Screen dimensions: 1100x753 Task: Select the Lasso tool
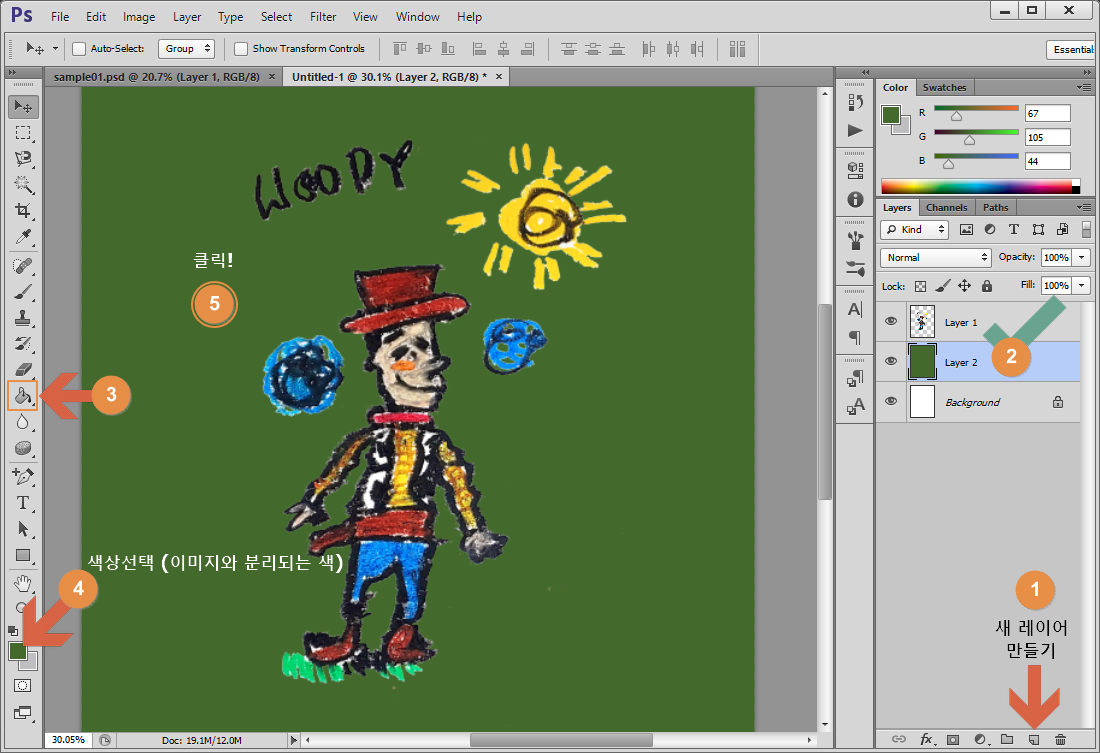[x=23, y=159]
